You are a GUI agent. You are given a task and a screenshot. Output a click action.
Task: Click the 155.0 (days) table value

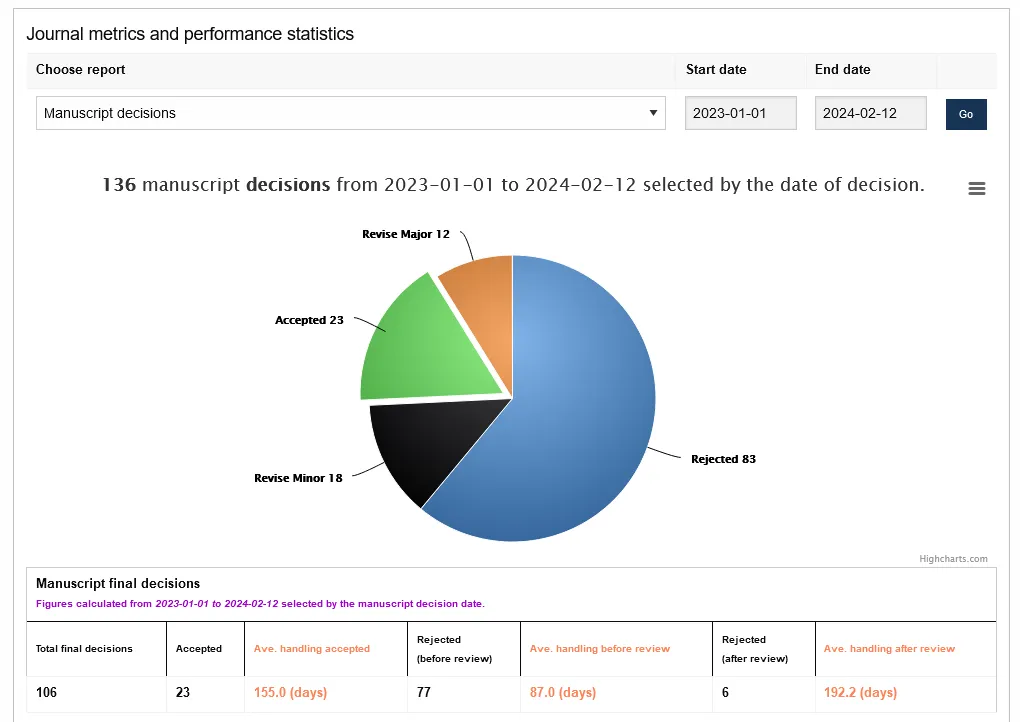click(x=290, y=692)
